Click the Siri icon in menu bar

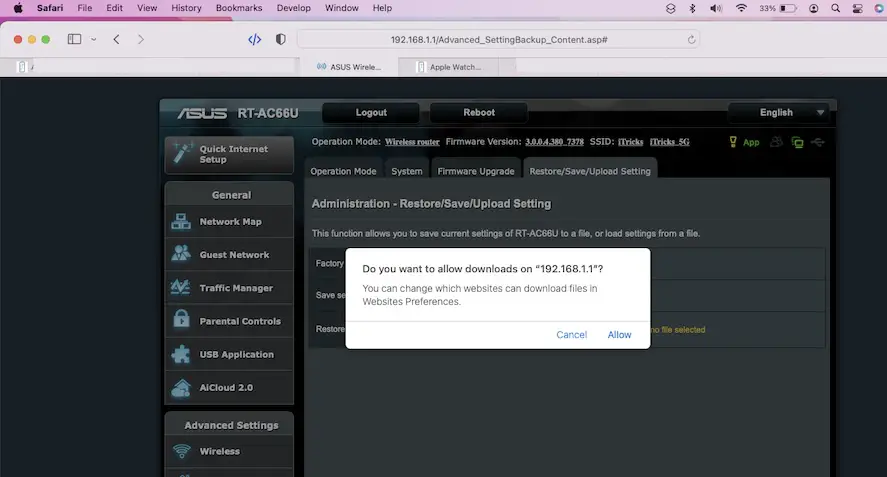[x=878, y=8]
